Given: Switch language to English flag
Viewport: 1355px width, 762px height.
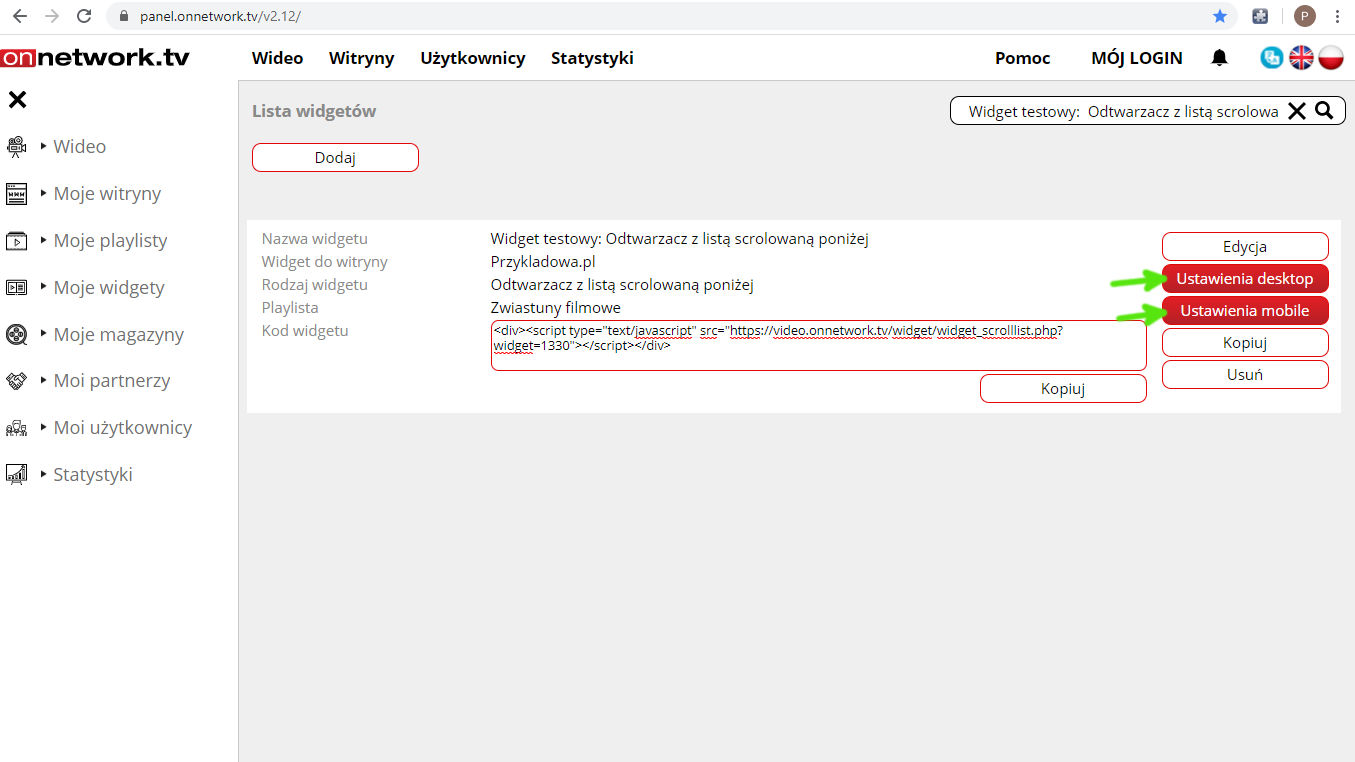Looking at the screenshot, I should (x=1301, y=58).
